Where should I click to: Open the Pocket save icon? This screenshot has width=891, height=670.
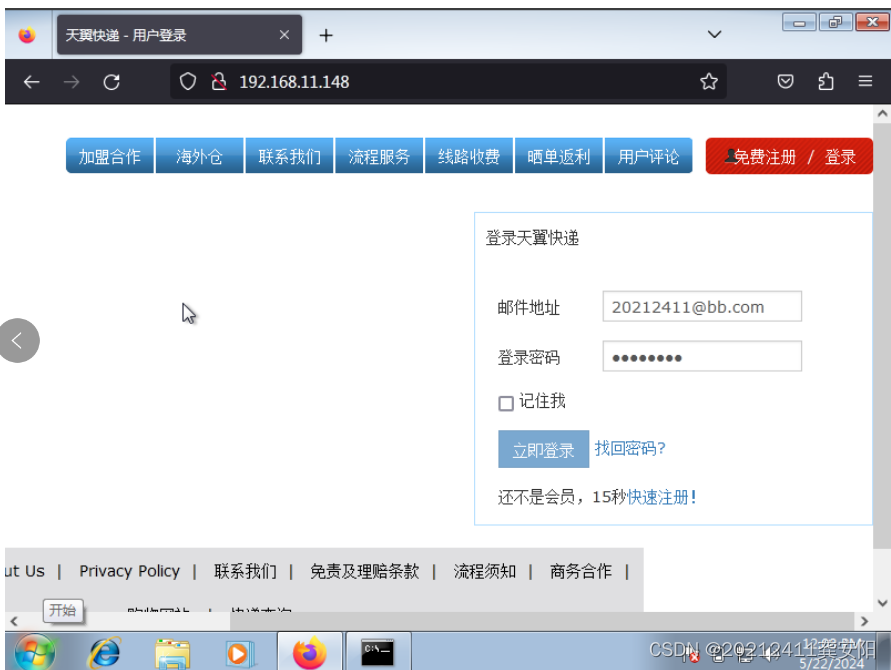pyautogui.click(x=785, y=82)
